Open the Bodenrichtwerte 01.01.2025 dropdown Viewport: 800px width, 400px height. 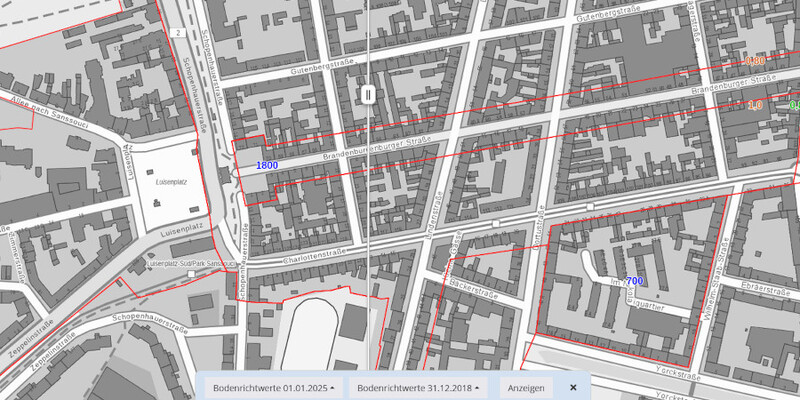click(x=274, y=388)
